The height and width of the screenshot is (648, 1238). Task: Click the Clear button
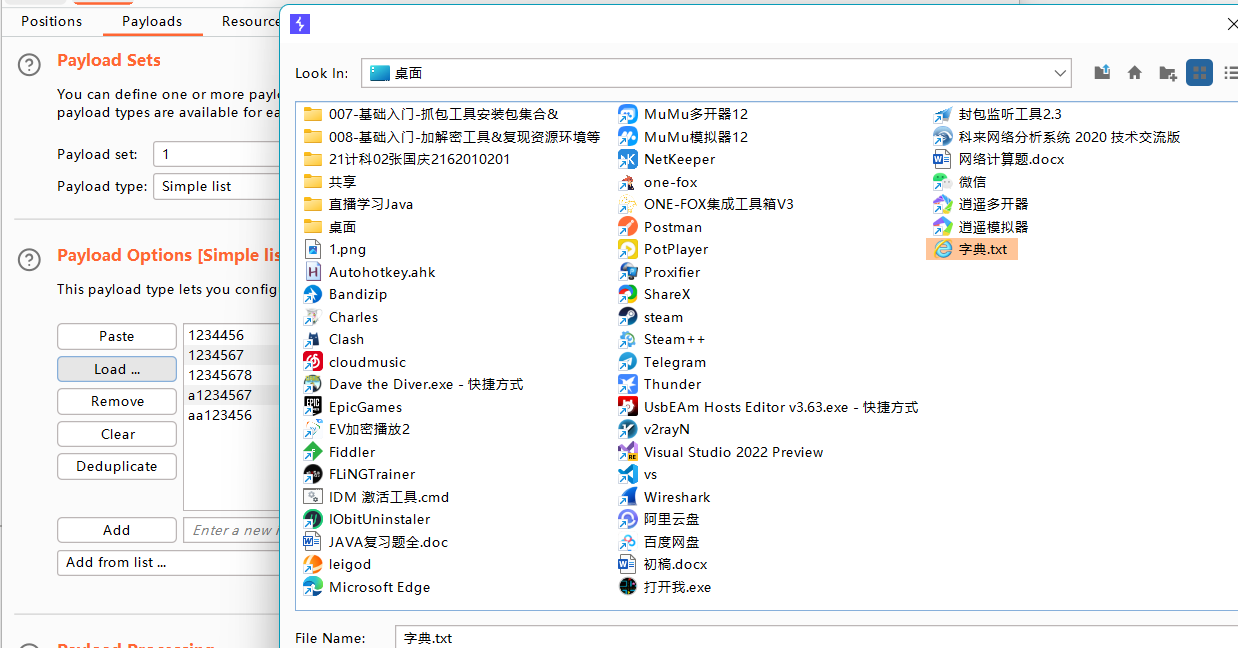(x=117, y=434)
